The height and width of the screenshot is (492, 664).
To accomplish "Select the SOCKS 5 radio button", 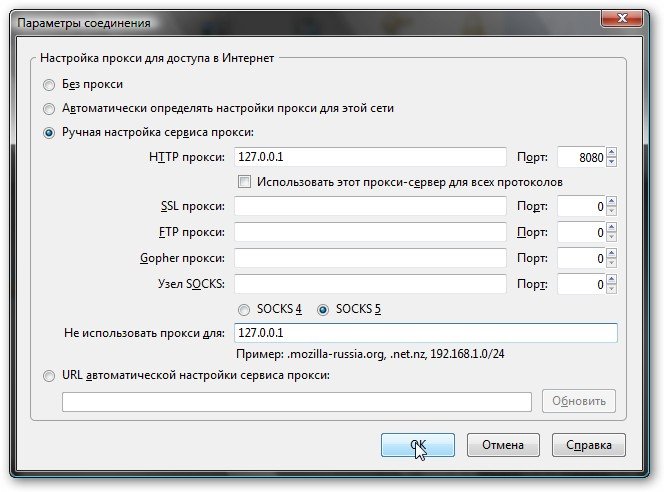I will coord(323,310).
